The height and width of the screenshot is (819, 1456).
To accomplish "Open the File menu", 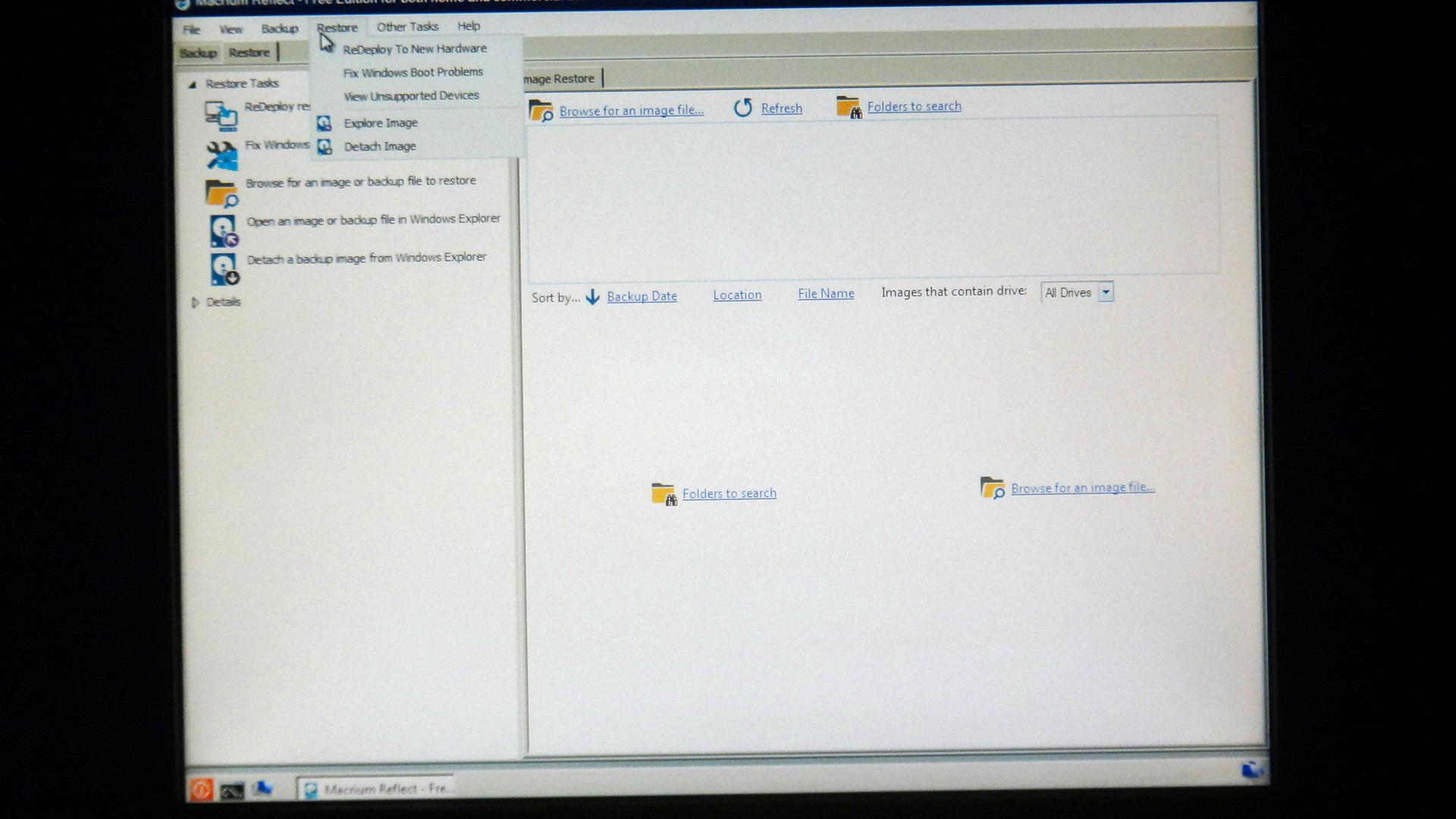I will 191,30.
